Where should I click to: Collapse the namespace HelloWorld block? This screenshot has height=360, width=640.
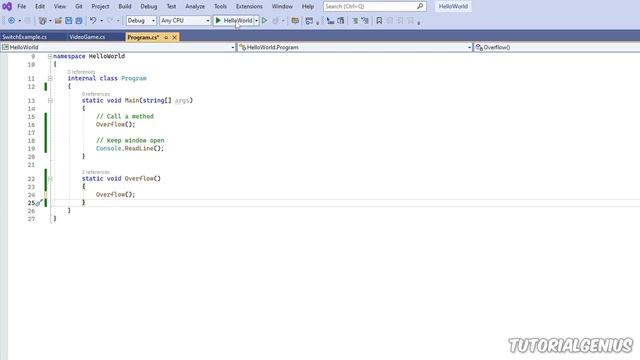pyautogui.click(x=50, y=56)
